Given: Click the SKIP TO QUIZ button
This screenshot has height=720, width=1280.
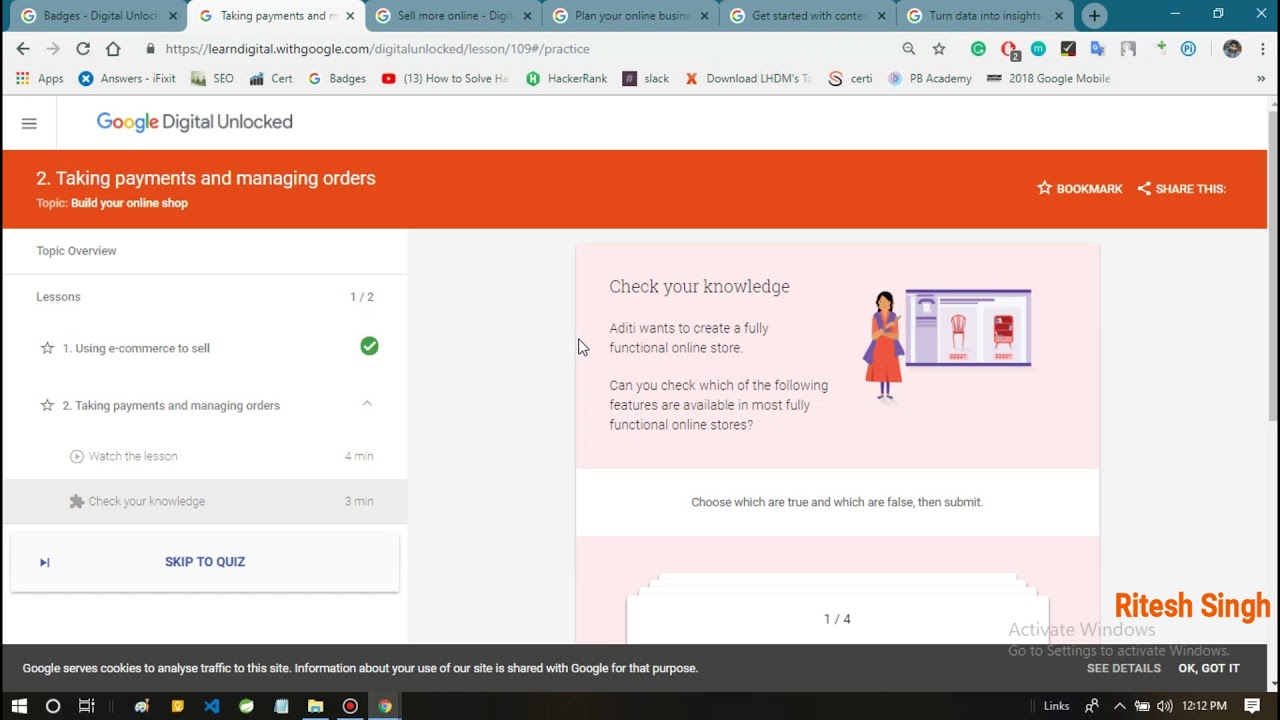Looking at the screenshot, I should click(205, 562).
